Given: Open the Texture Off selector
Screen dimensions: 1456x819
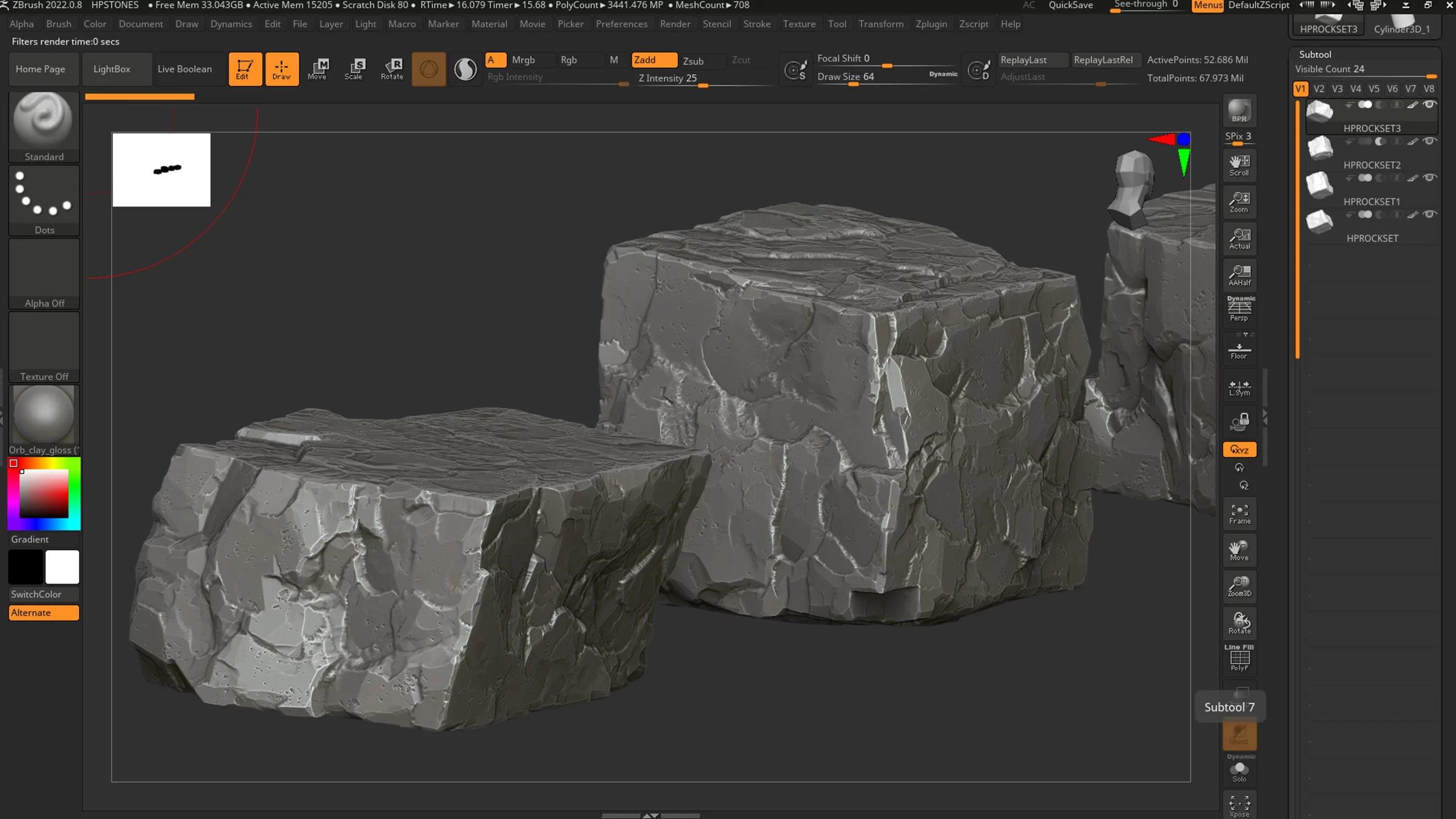Looking at the screenshot, I should pyautogui.click(x=44, y=348).
